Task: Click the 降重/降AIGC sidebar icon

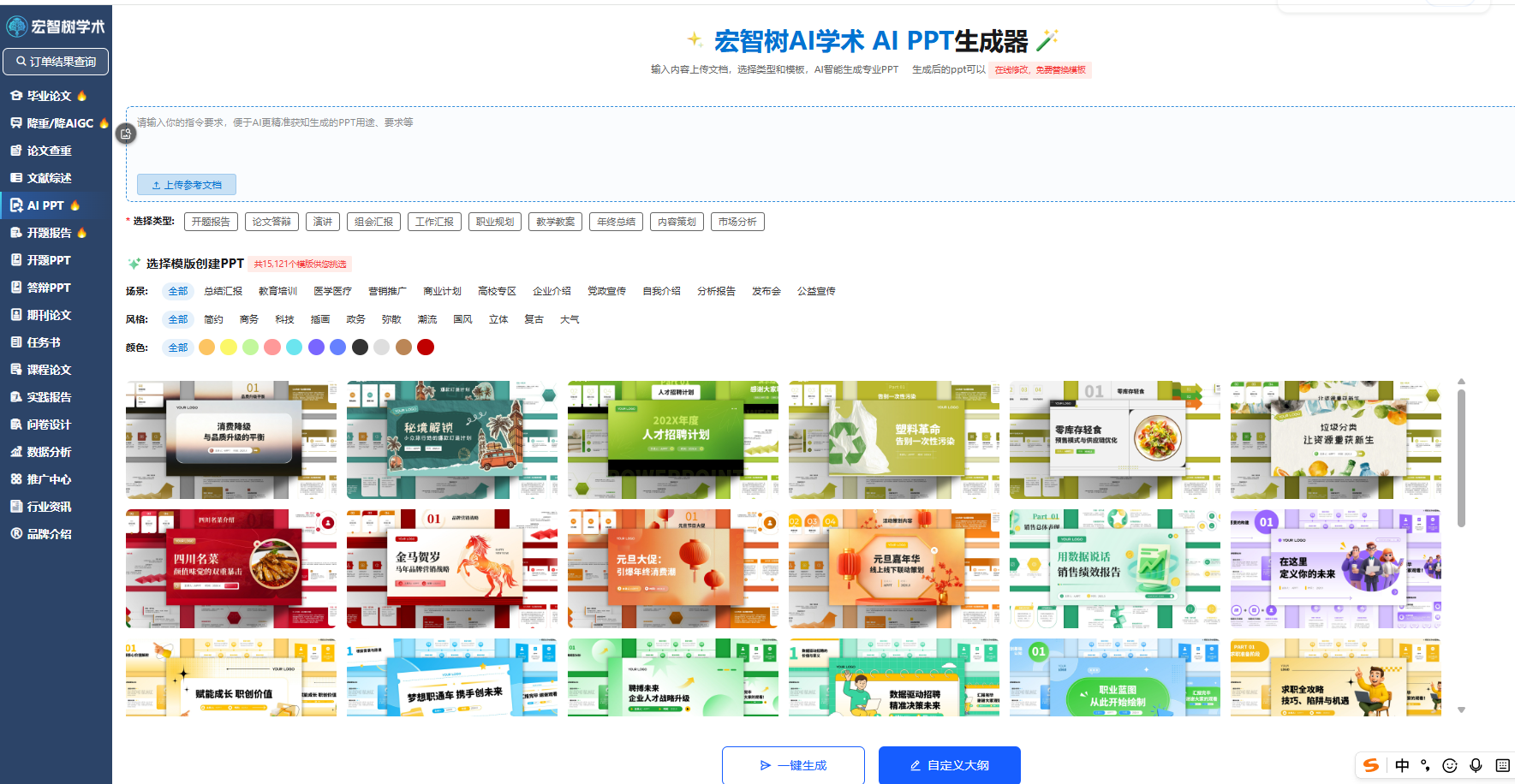Action: click(x=16, y=123)
